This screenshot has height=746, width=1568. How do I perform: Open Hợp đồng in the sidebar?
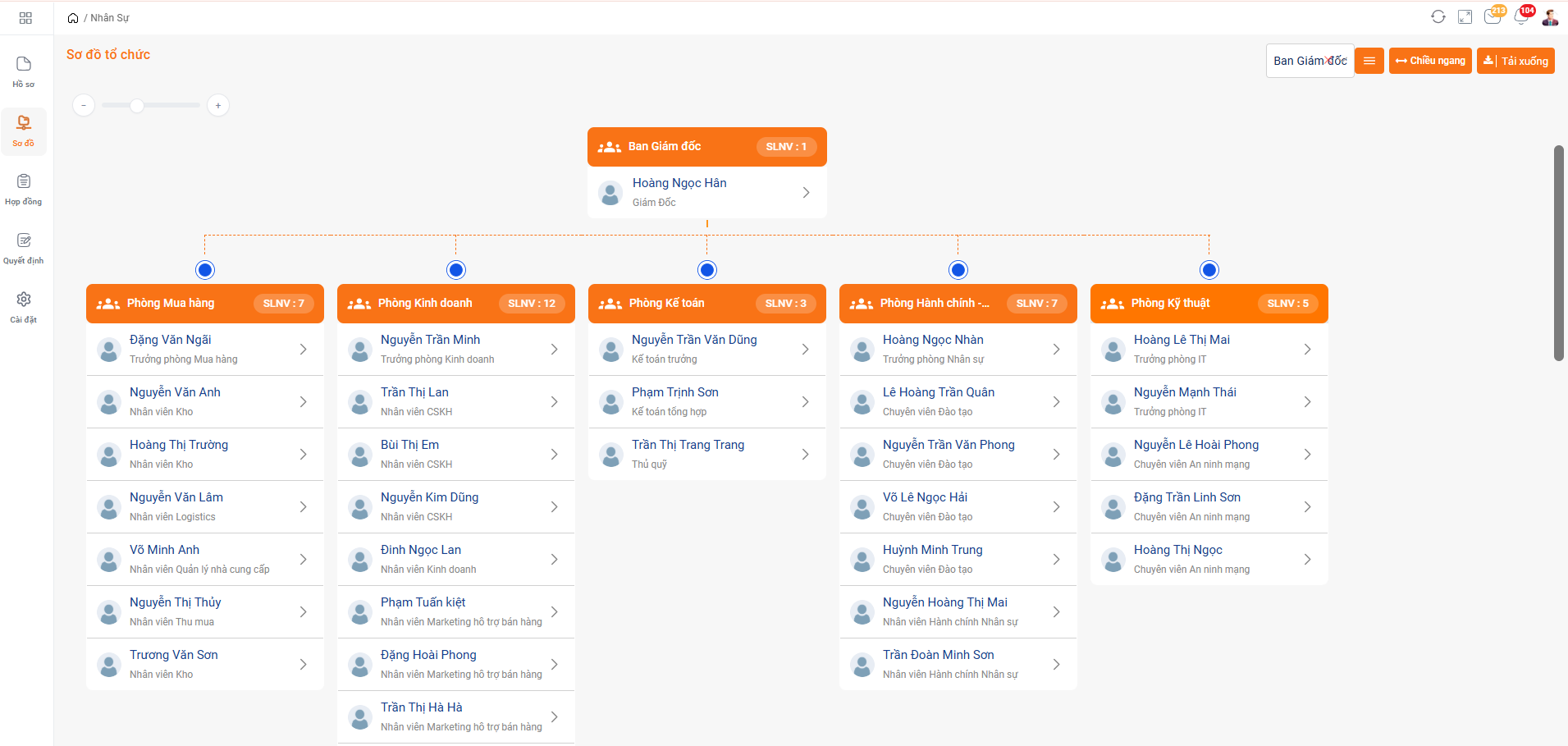[24, 189]
